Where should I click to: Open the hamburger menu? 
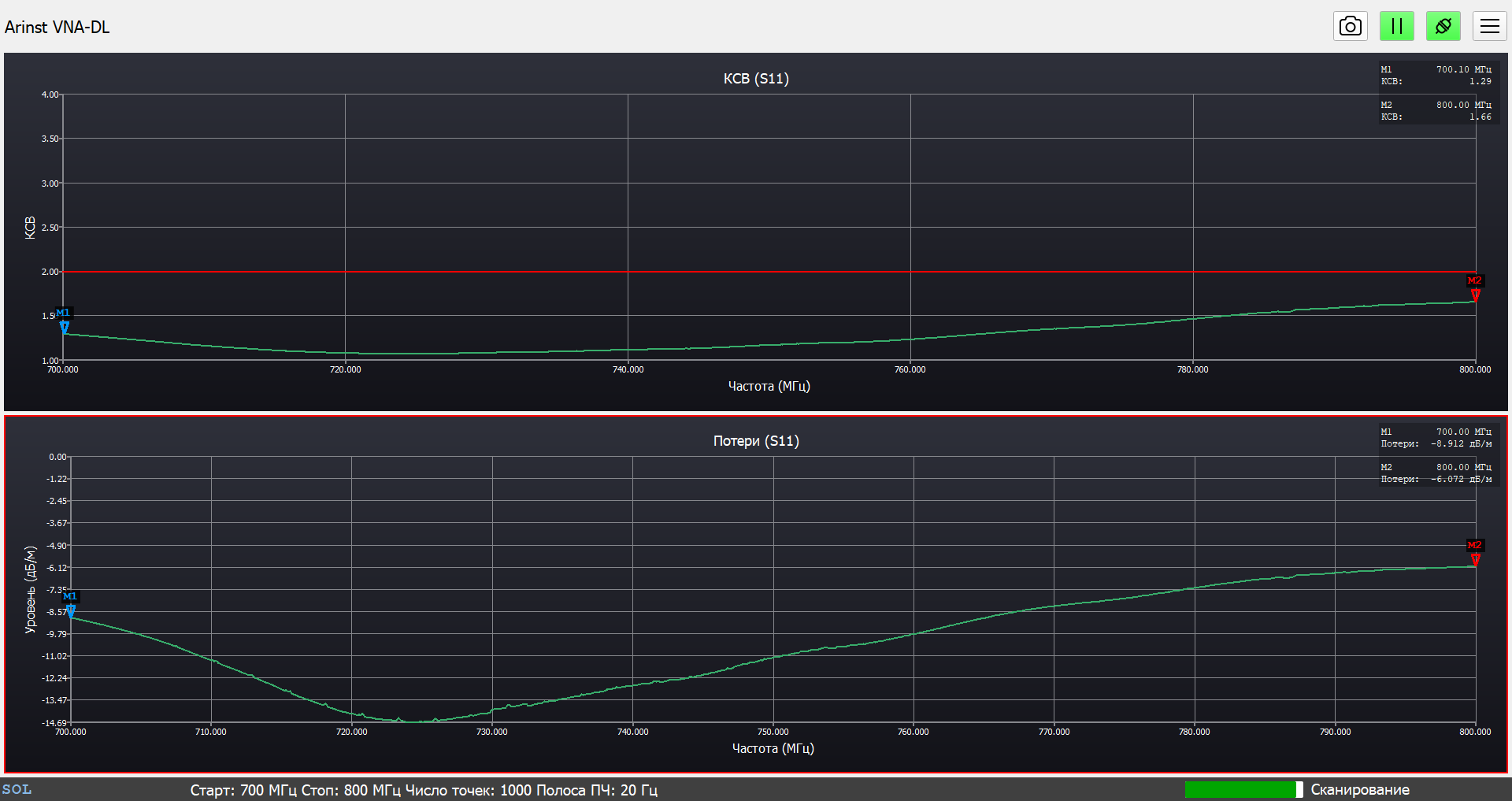tap(1489, 26)
